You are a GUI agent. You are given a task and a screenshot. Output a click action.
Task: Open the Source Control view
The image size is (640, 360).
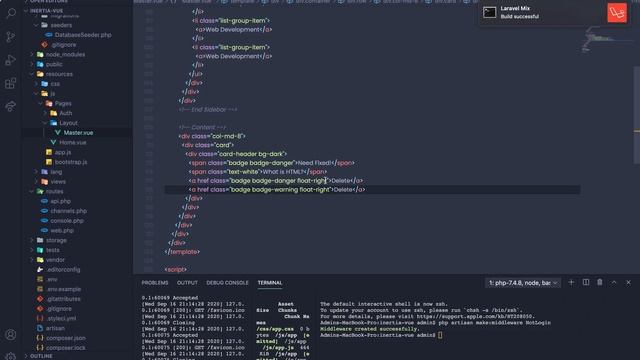[x=11, y=37]
